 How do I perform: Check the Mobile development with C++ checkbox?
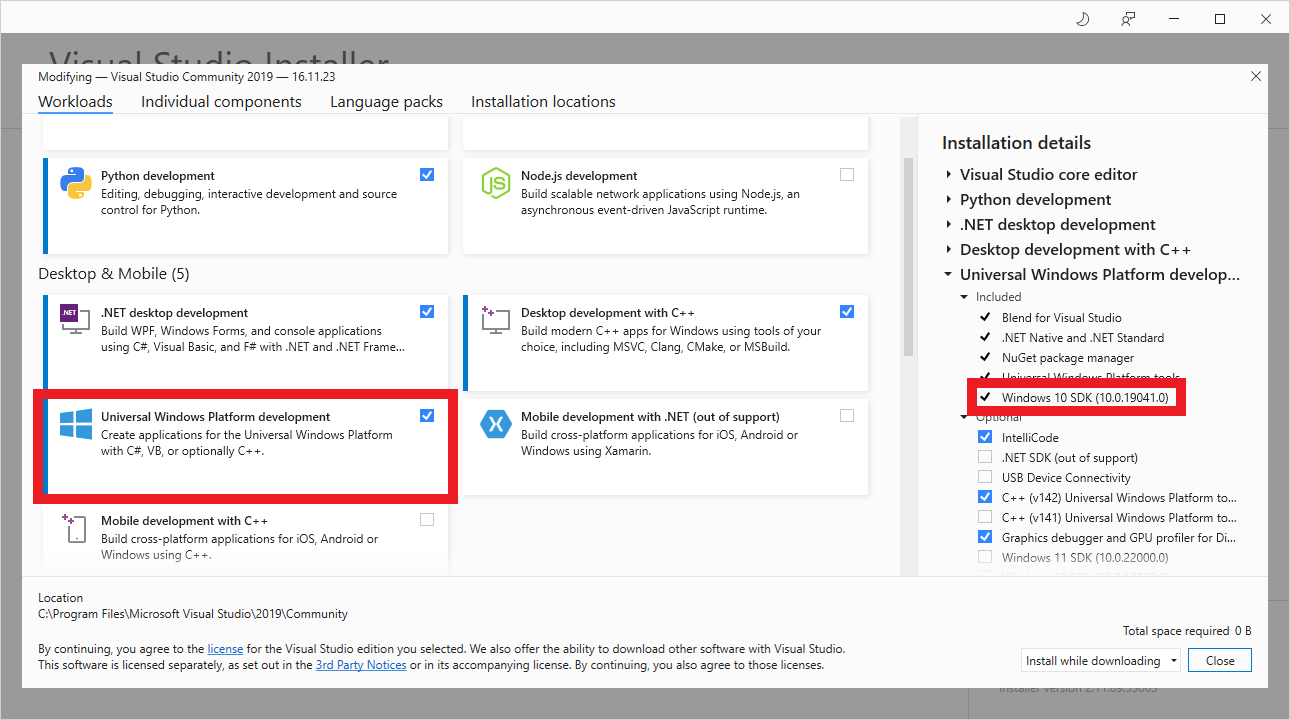pos(427,519)
